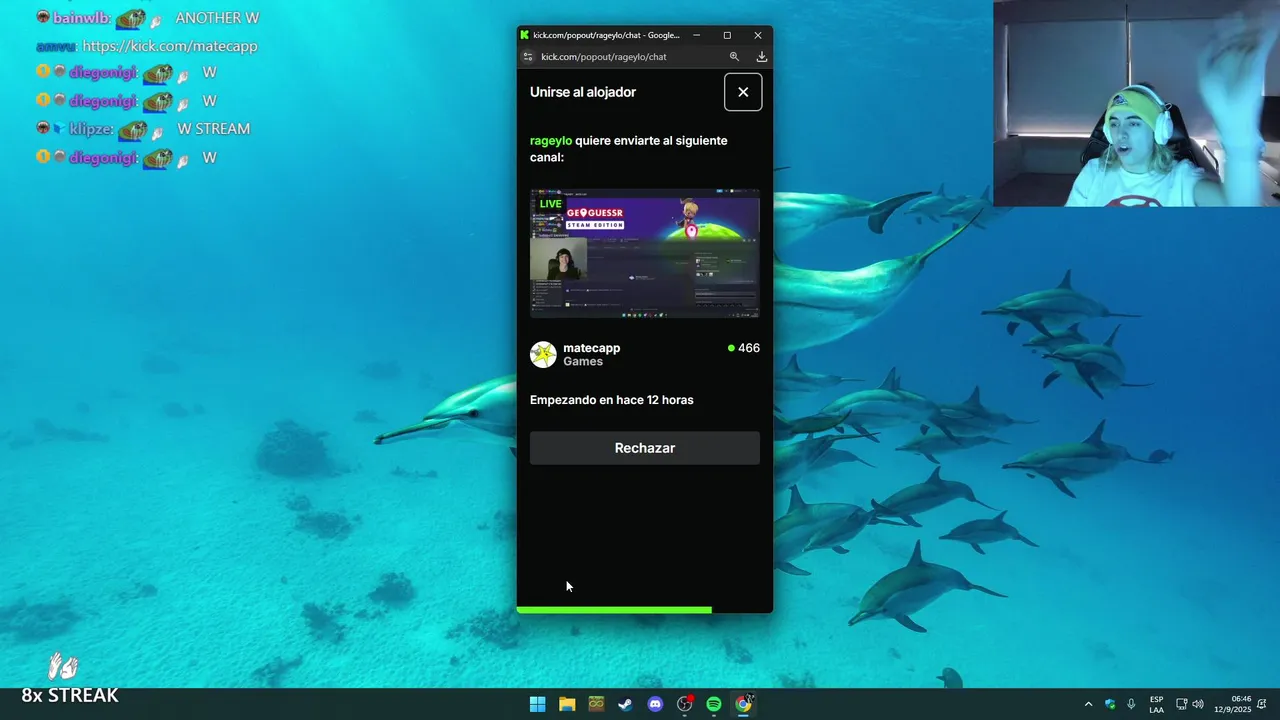Click the microphone icon in system tray
This screenshot has height=720, width=1280.
click(1131, 704)
